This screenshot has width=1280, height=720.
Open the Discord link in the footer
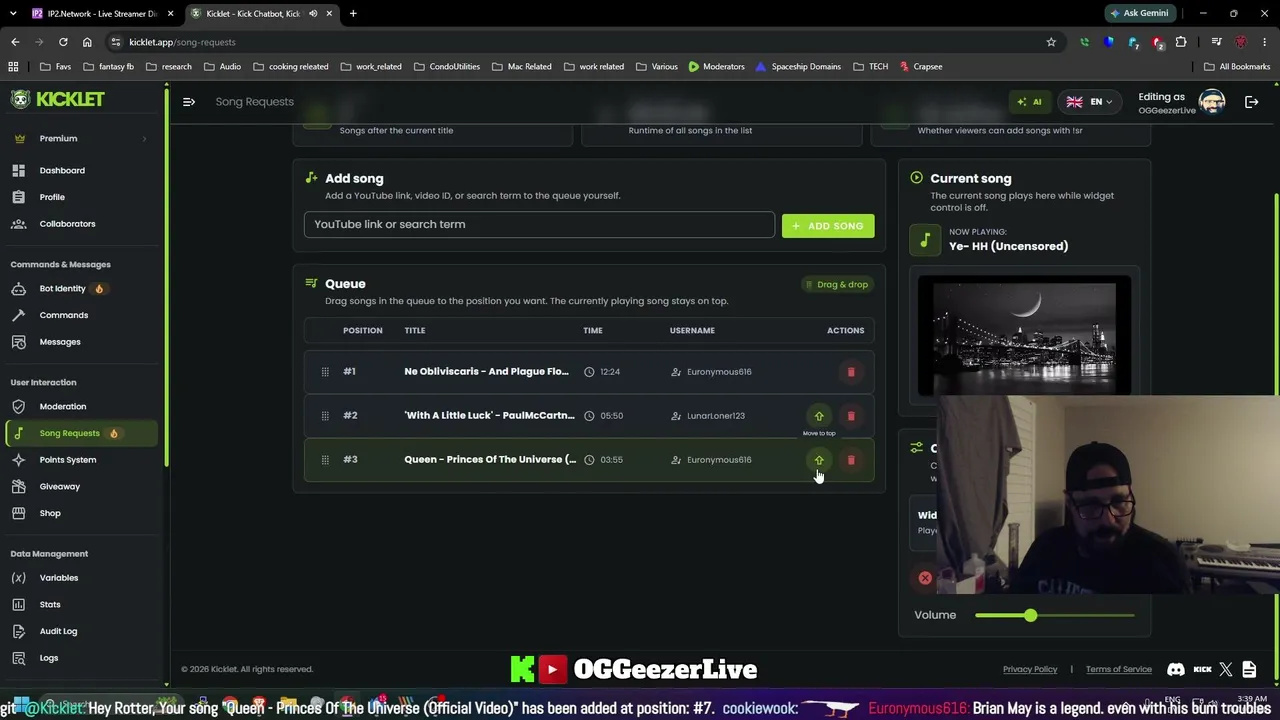1176,669
